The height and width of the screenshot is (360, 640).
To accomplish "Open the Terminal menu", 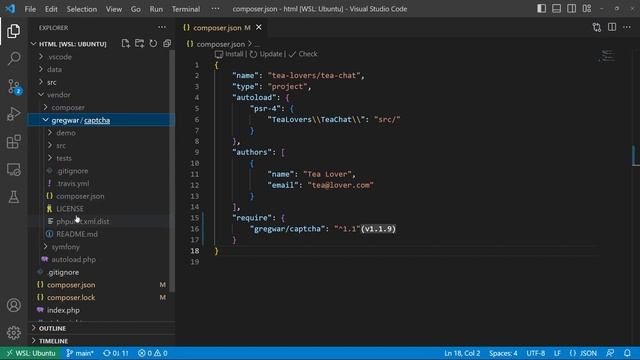I will click(186, 9).
